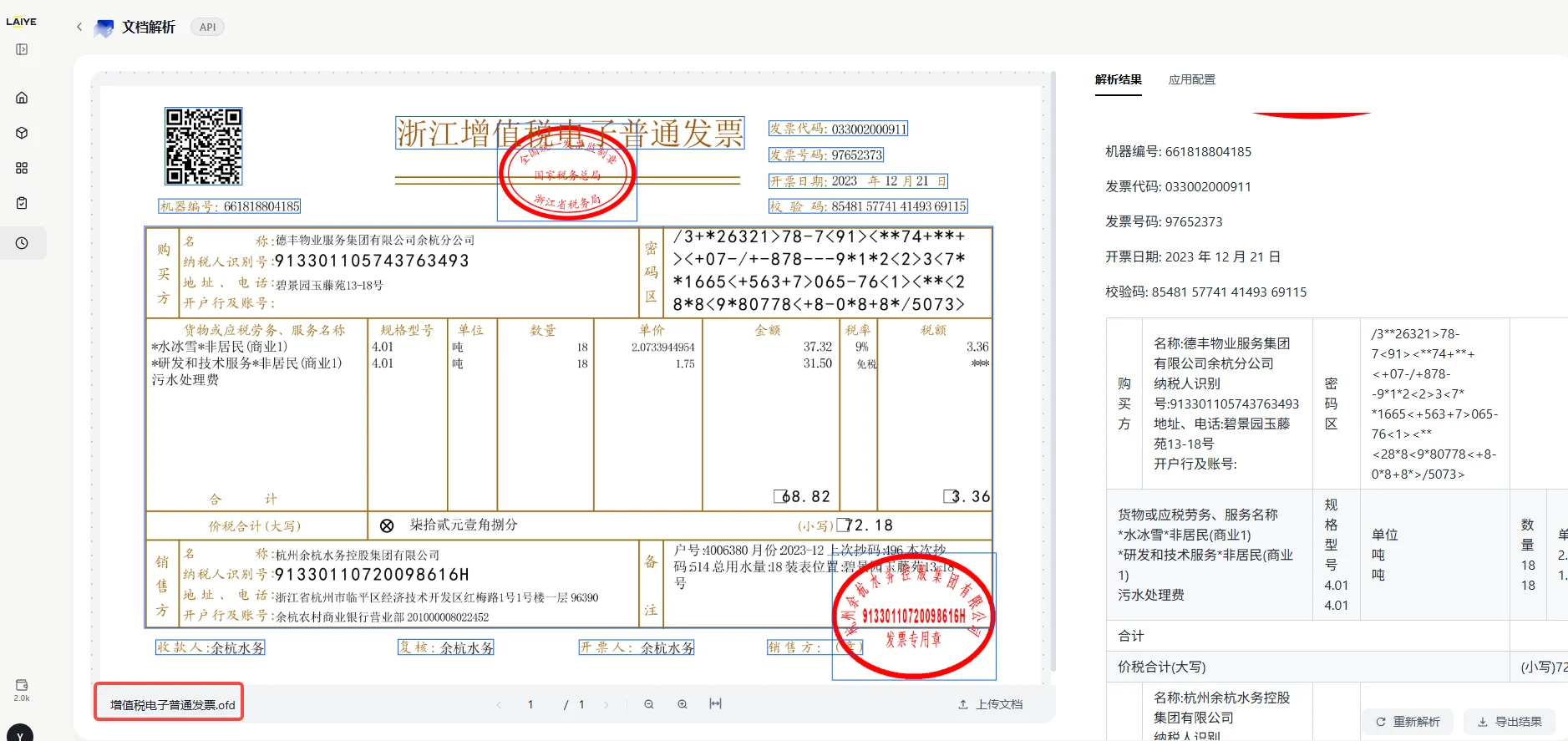Click result line 机器编号: 661818804185
Screen dimensions: 1568x741
tap(1178, 151)
